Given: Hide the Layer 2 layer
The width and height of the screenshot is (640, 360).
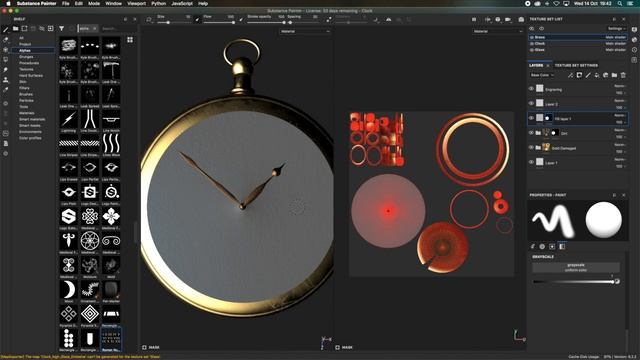Looking at the screenshot, I should pyautogui.click(x=531, y=103).
